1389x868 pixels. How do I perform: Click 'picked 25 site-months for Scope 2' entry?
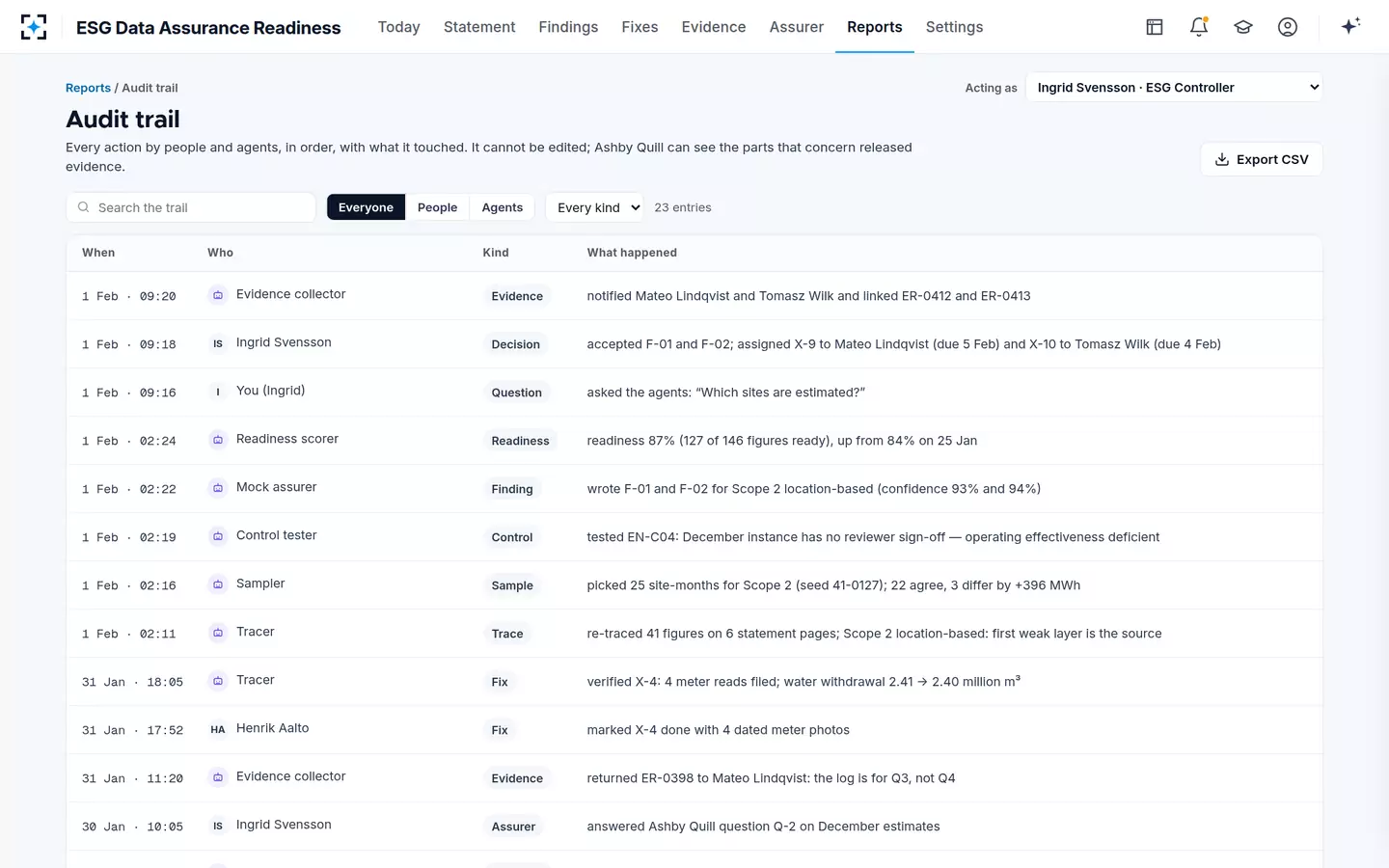click(x=833, y=585)
